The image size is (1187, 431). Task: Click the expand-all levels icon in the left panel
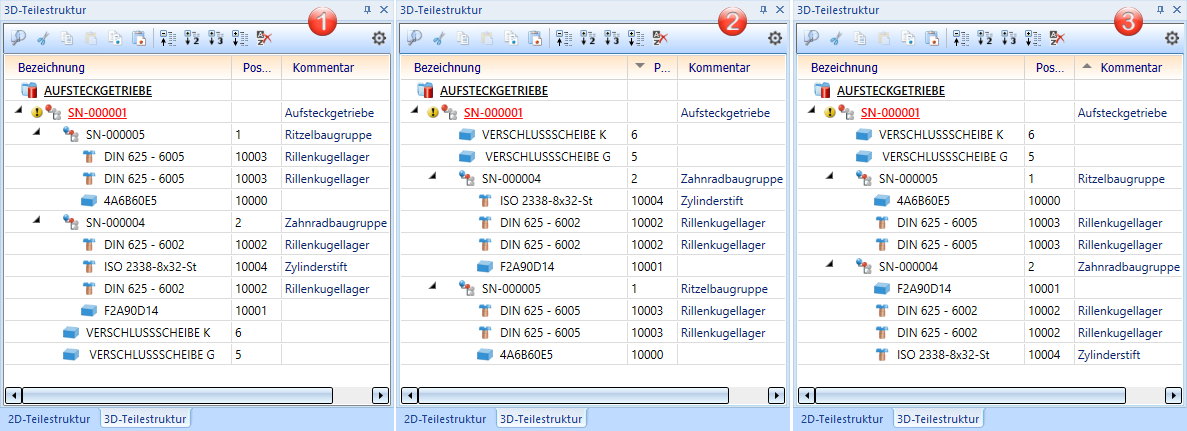[x=240, y=38]
